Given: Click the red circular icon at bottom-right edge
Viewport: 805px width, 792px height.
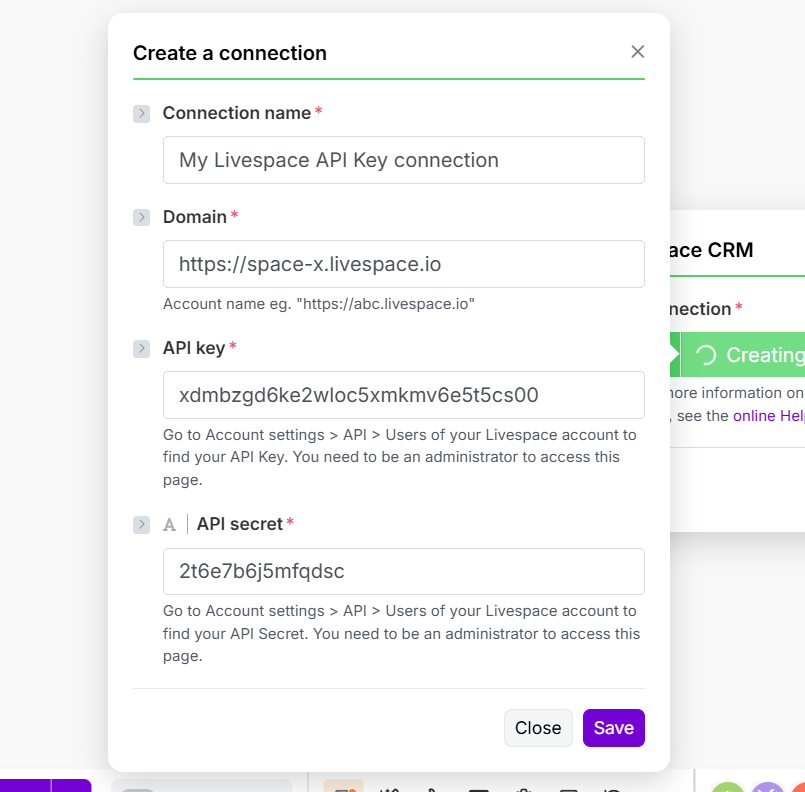Looking at the screenshot, I should (799, 788).
